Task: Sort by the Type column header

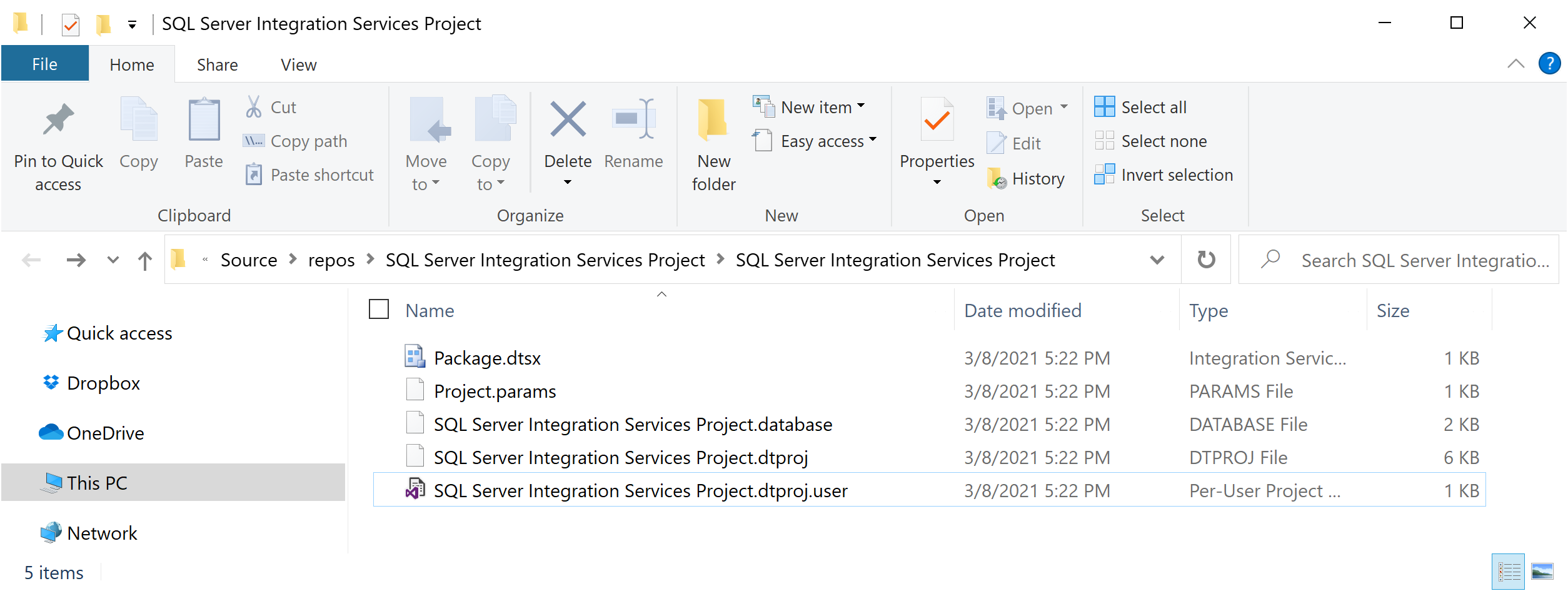Action: tap(1208, 310)
